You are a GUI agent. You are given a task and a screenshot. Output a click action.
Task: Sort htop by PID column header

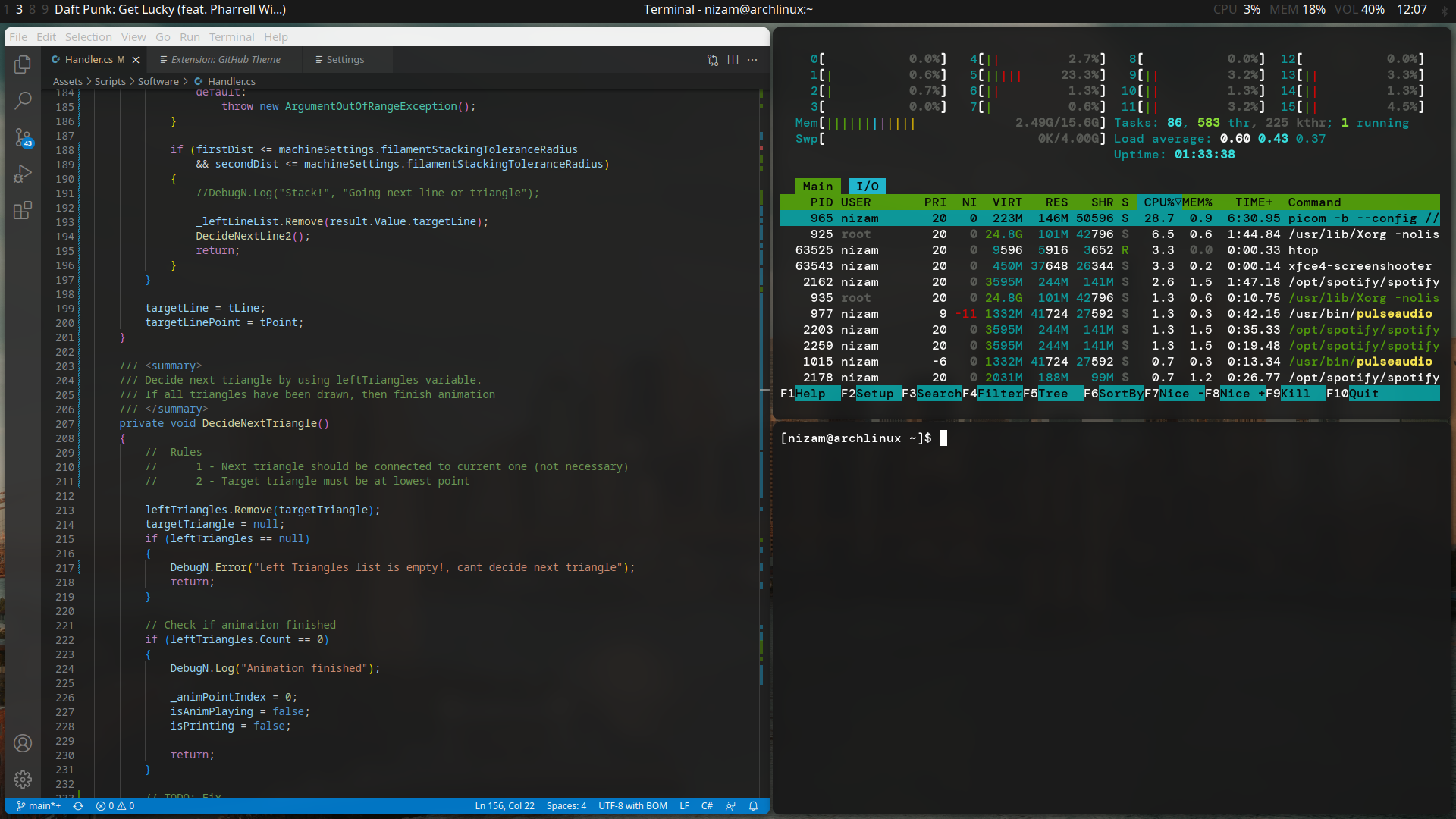pyautogui.click(x=821, y=202)
